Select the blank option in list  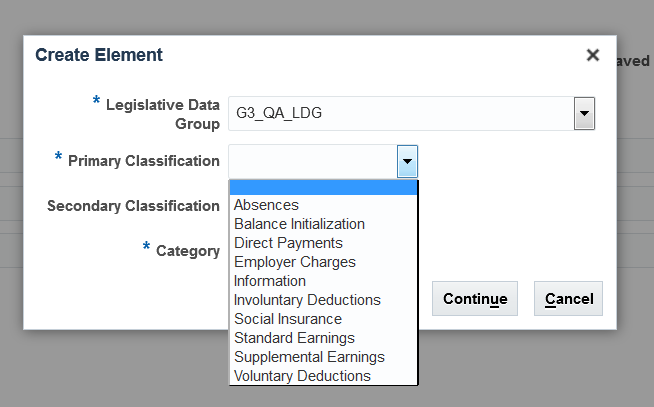(x=323, y=187)
